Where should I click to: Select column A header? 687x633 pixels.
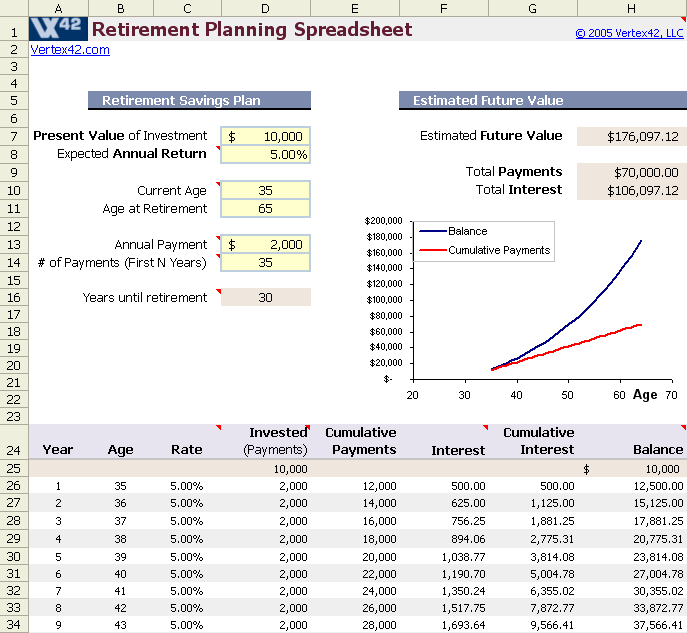click(58, 8)
